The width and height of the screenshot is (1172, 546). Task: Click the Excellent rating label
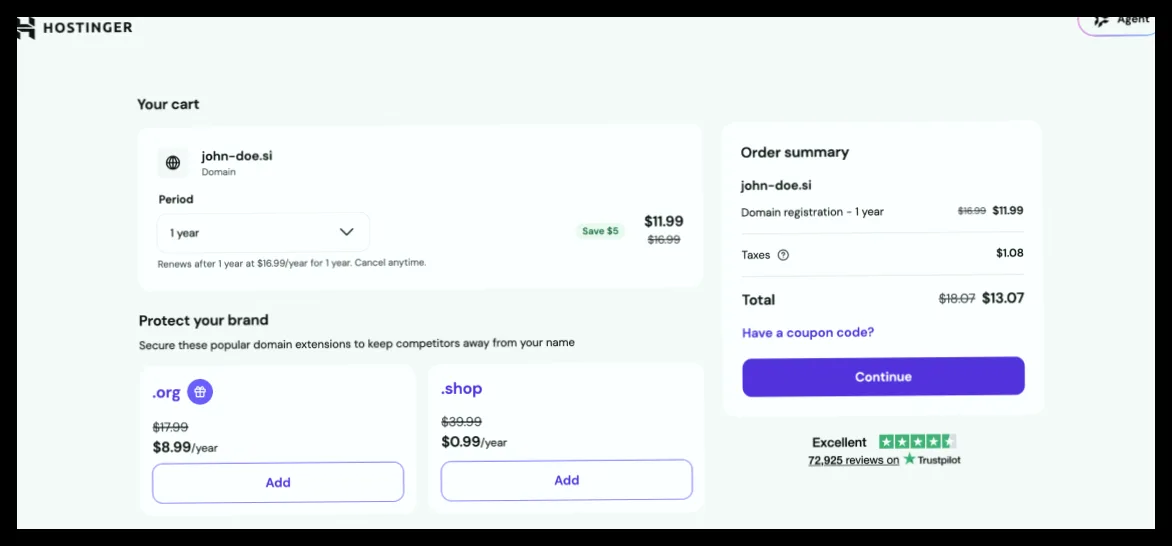click(839, 442)
